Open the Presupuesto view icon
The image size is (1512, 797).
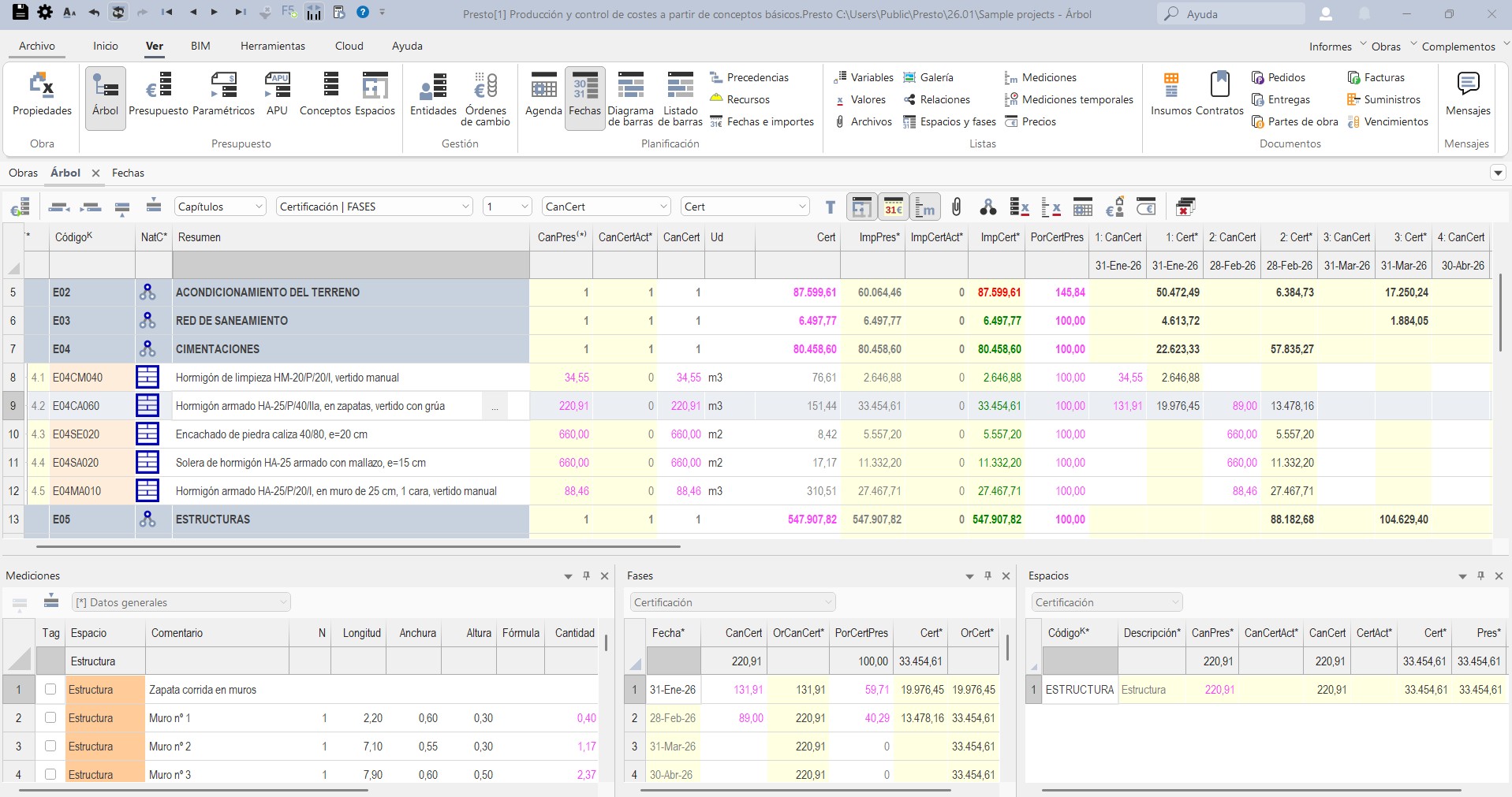(159, 95)
